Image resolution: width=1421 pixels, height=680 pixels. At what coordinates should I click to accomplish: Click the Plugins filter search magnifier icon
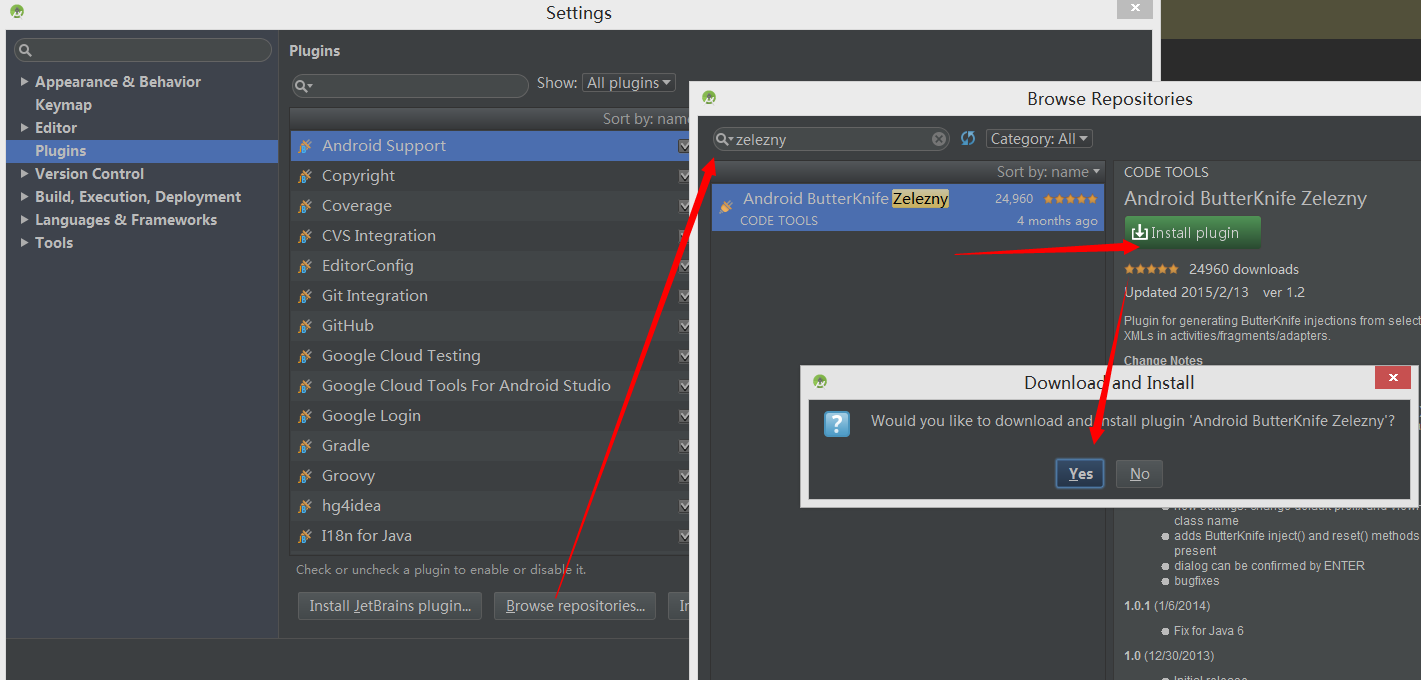pyautogui.click(x=303, y=86)
